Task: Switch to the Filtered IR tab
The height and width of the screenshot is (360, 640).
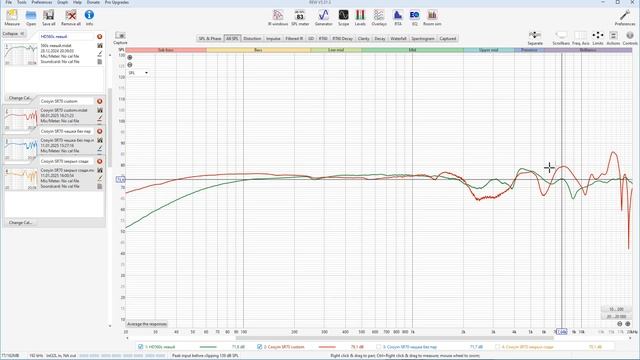Action: tap(294, 38)
